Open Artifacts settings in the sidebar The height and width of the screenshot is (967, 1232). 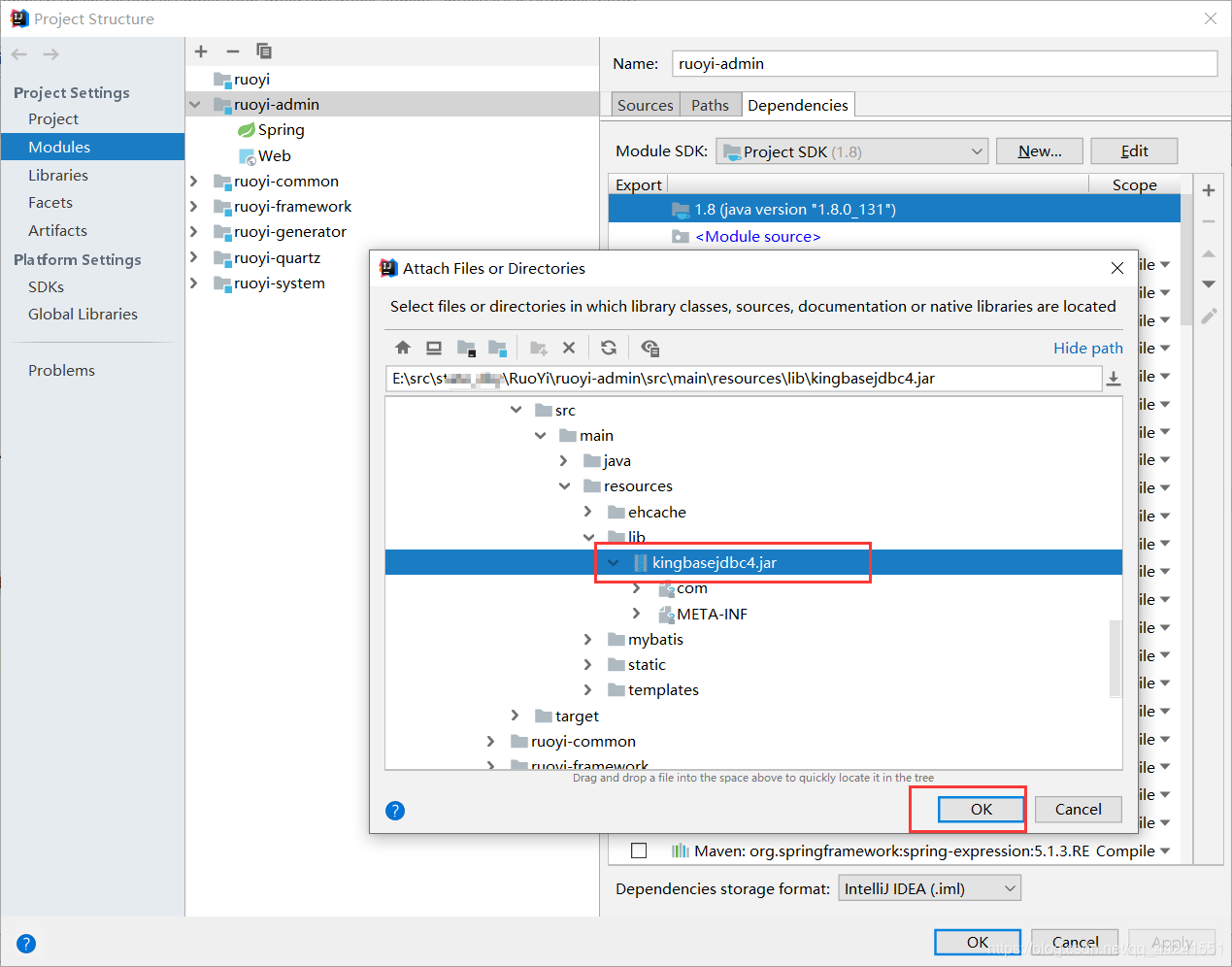(57, 230)
